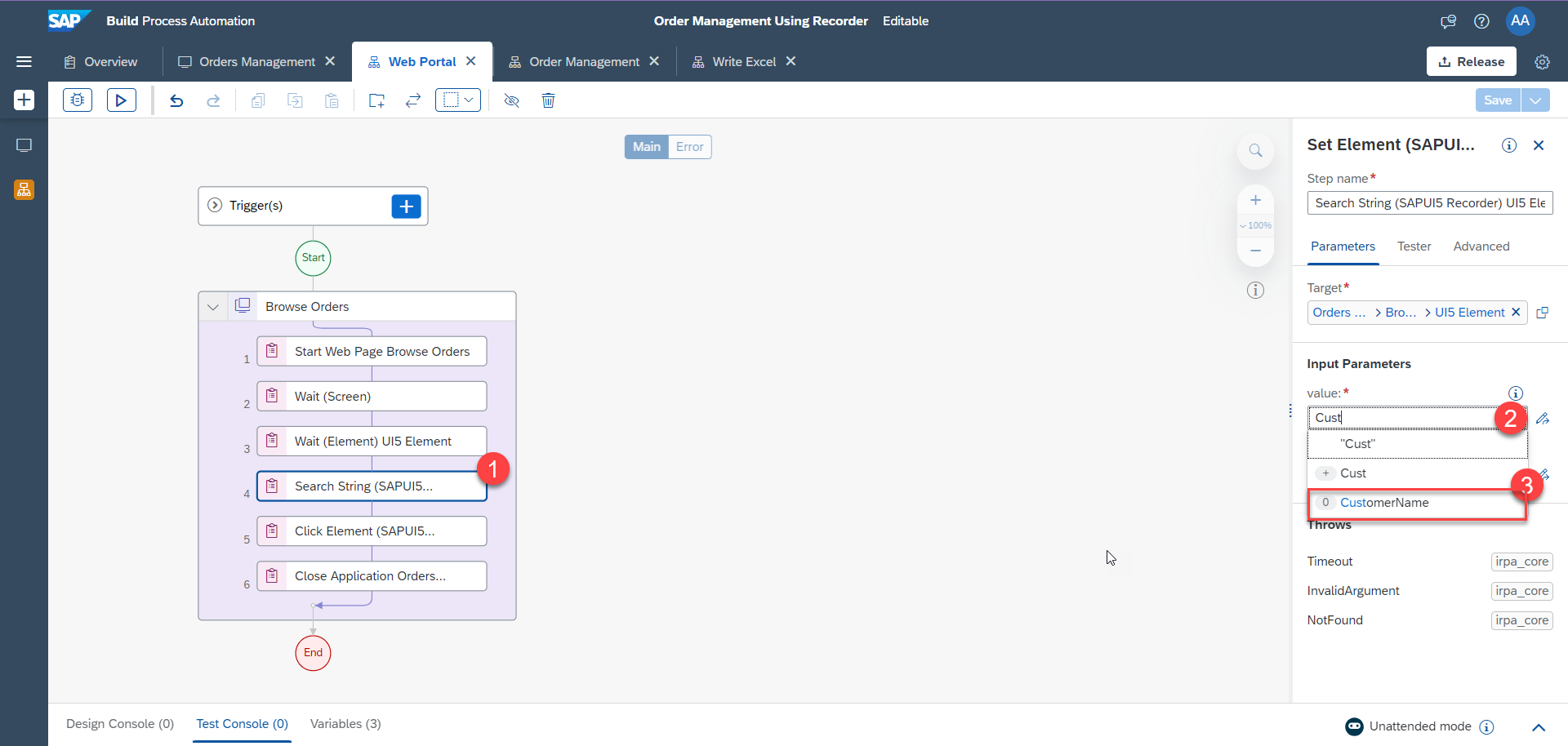Open the selection mode dropdown in toolbar
Screen dimensions: 1568x746
[x=458, y=100]
